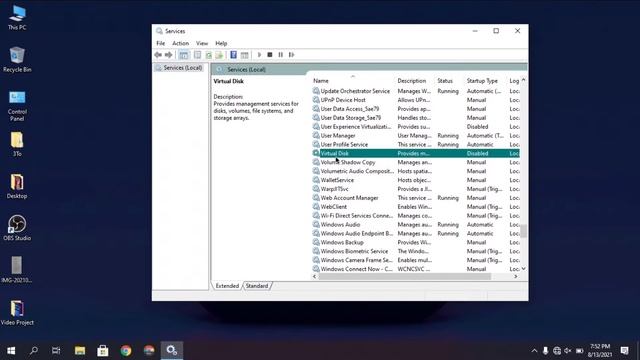The width and height of the screenshot is (640, 360).
Task: Click the vertical scrollbar thumb in service list
Action: [523, 231]
